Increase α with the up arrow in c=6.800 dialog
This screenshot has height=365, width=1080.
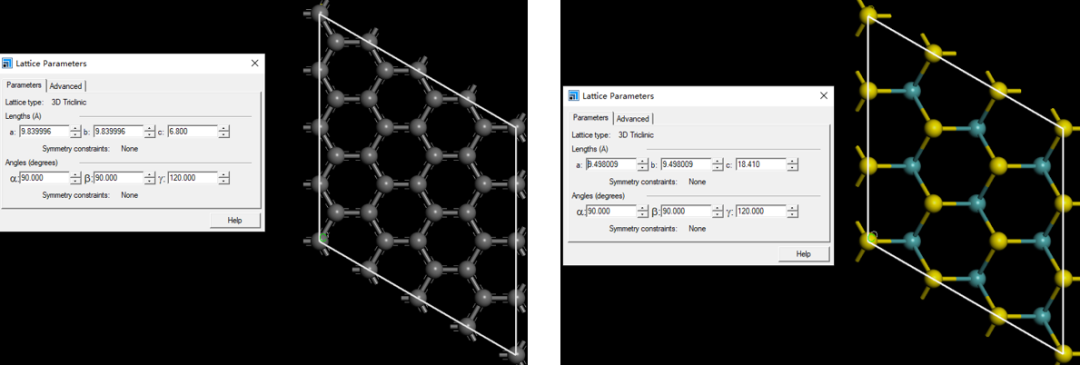76,175
